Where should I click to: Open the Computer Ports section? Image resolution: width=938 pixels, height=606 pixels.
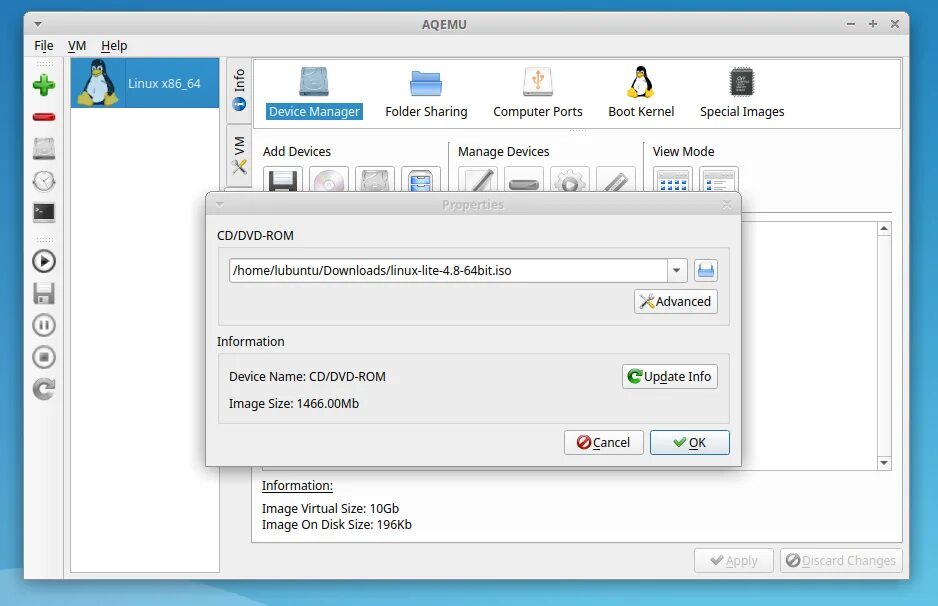click(x=537, y=93)
